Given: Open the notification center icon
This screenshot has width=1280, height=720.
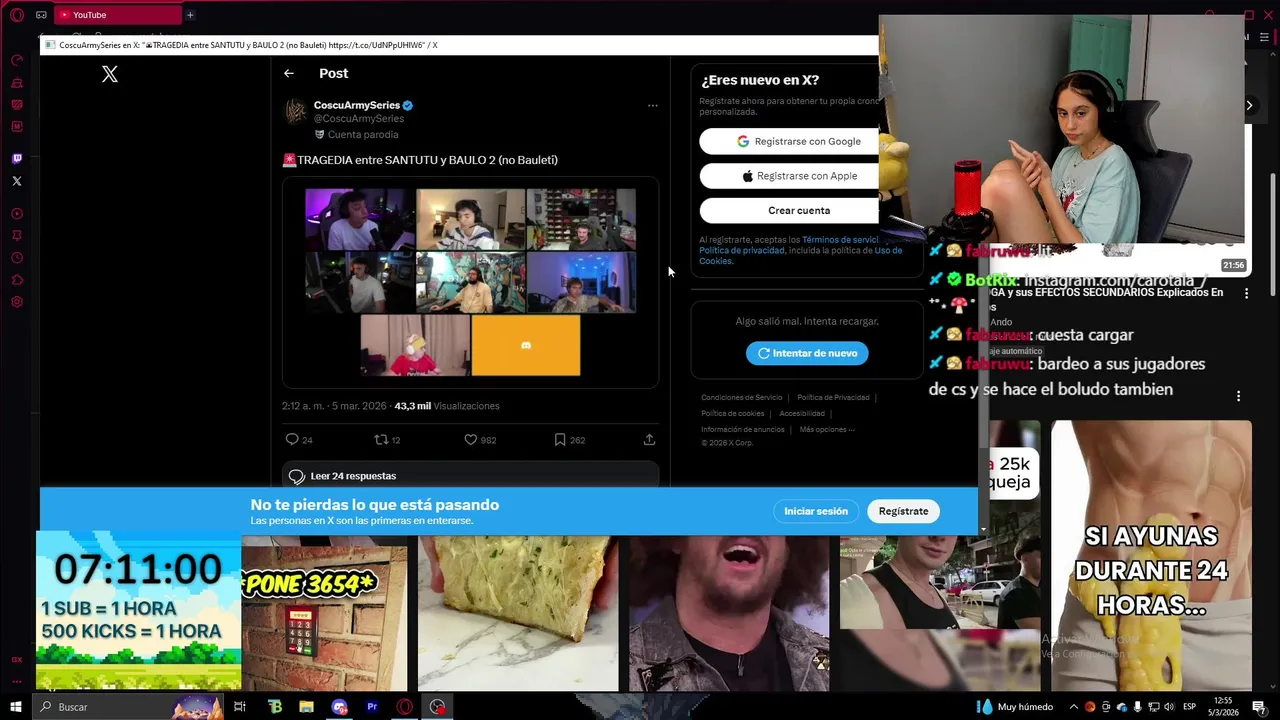Looking at the screenshot, I should (1259, 707).
